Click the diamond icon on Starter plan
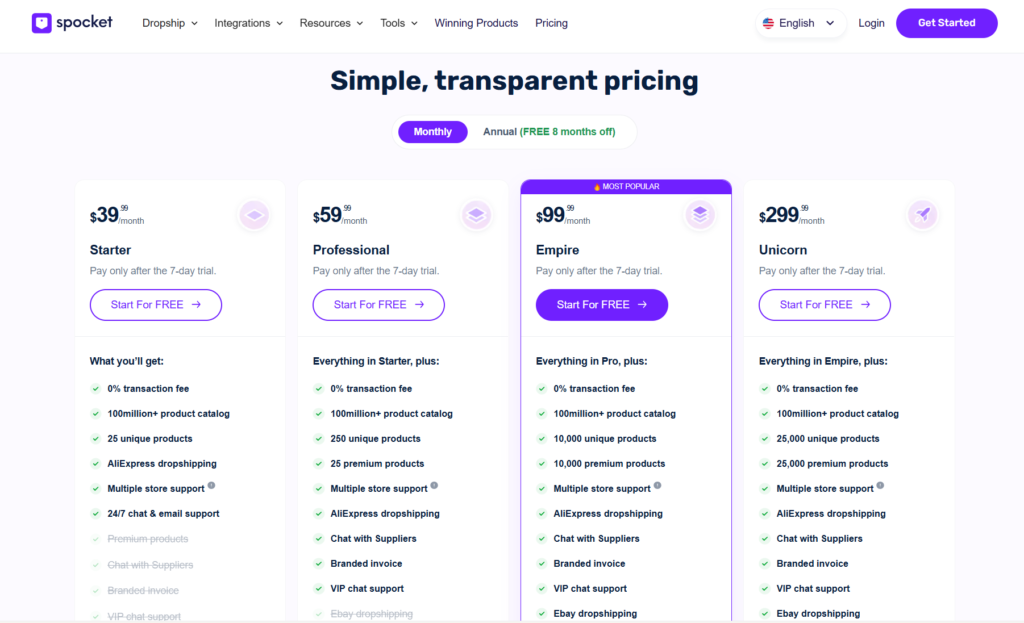Viewport: 1024px width, 623px height. pos(253,215)
